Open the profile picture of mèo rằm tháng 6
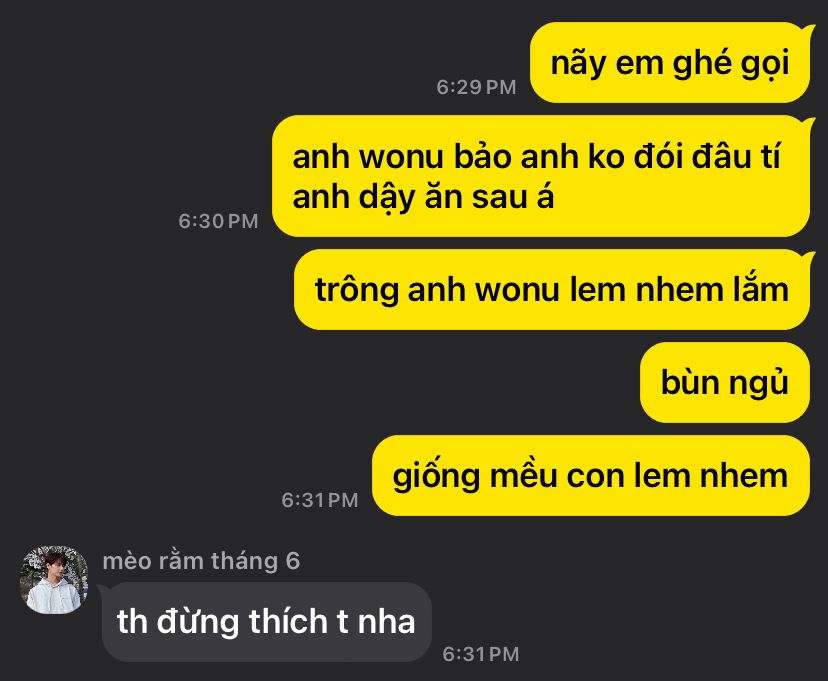828x681 pixels. pyautogui.click(x=54, y=580)
